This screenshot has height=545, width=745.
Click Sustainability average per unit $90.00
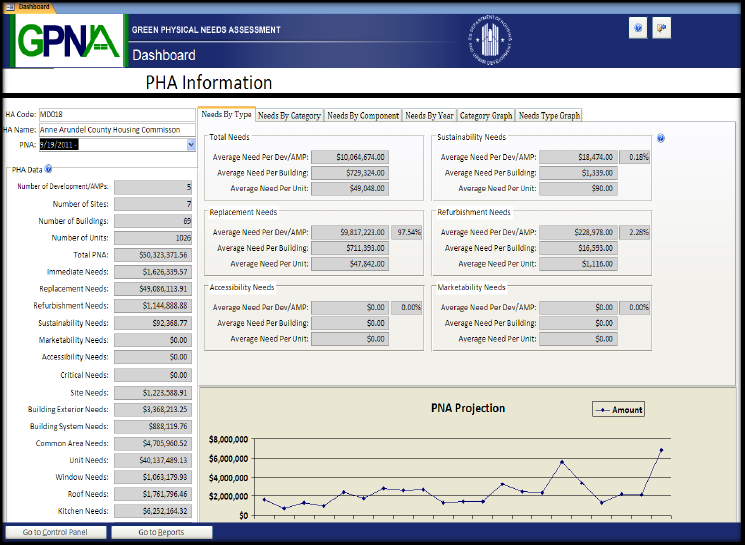pyautogui.click(x=579, y=189)
